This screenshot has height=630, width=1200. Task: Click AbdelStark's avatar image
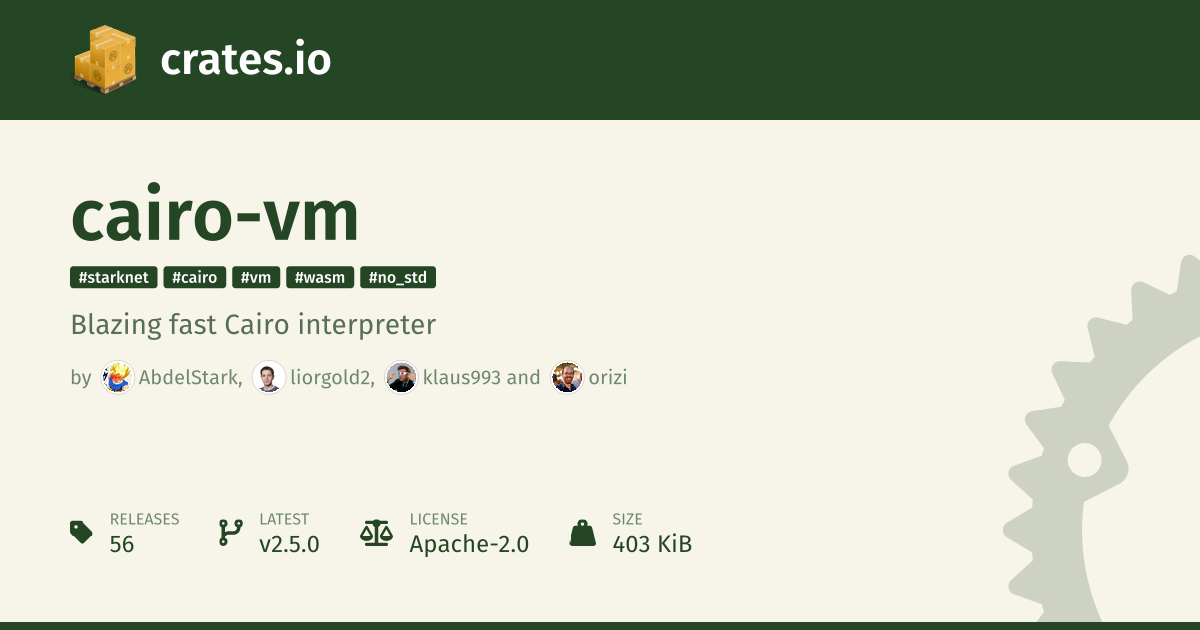[x=117, y=377]
